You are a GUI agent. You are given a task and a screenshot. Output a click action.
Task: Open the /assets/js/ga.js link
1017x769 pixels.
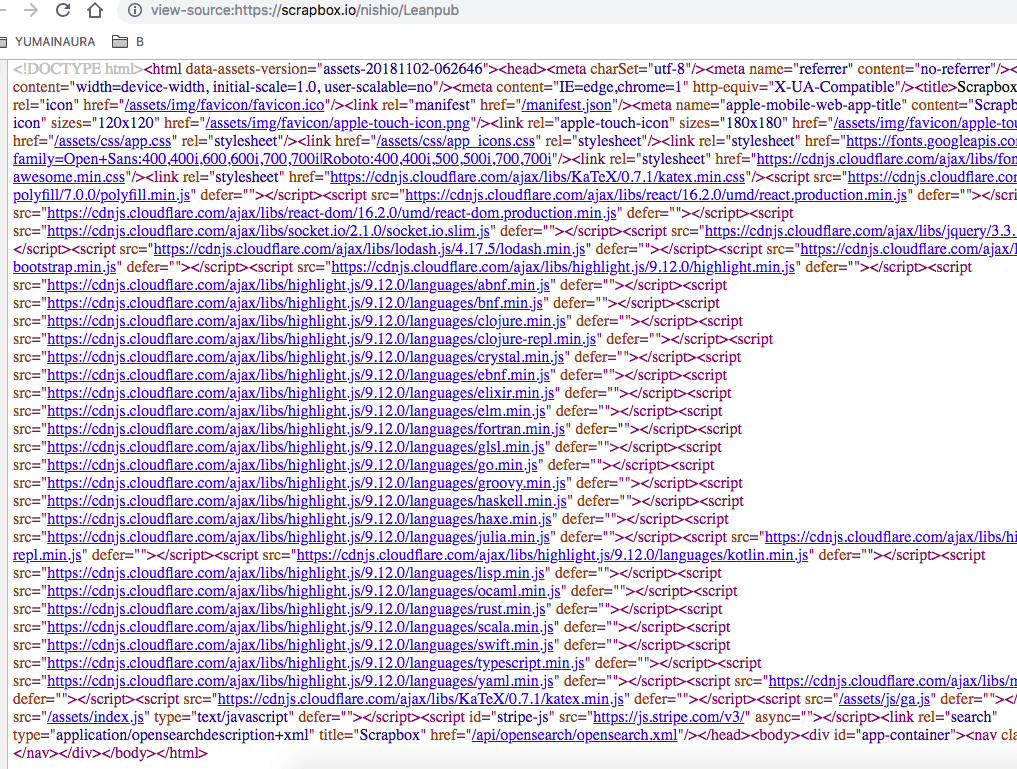(885, 700)
